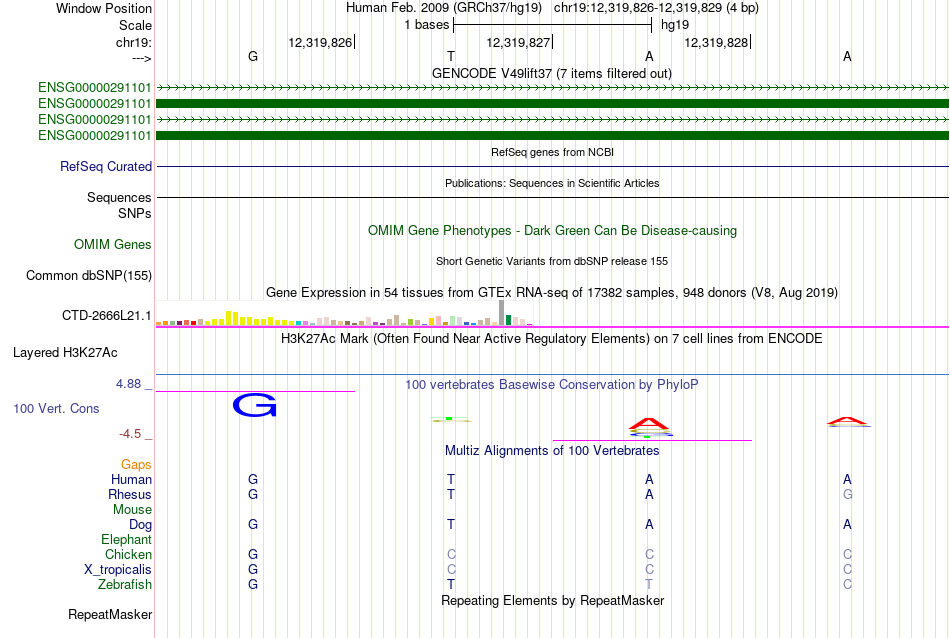Click the Scale label
The height and width of the screenshot is (638, 950).
(136, 25)
